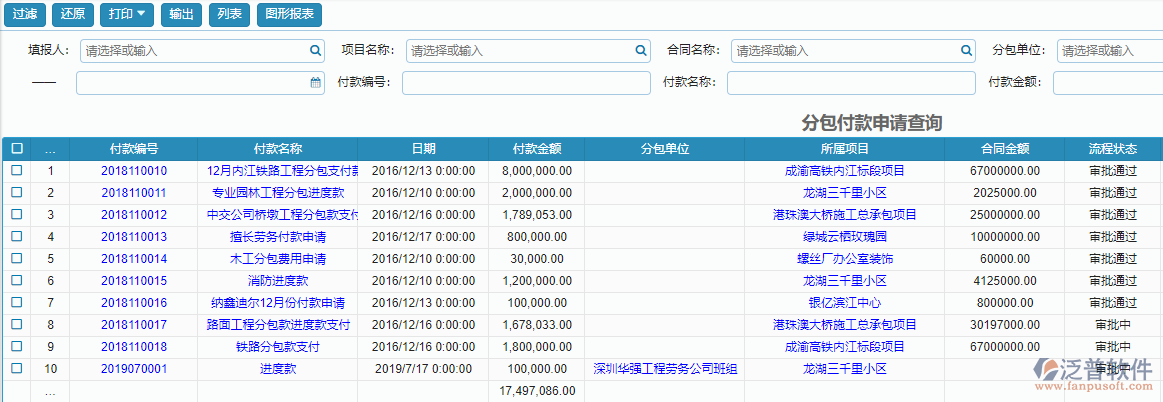Open project link 绿城云栖玫瑰园
Image resolution: width=1163 pixels, height=402 pixels.
coord(844,237)
